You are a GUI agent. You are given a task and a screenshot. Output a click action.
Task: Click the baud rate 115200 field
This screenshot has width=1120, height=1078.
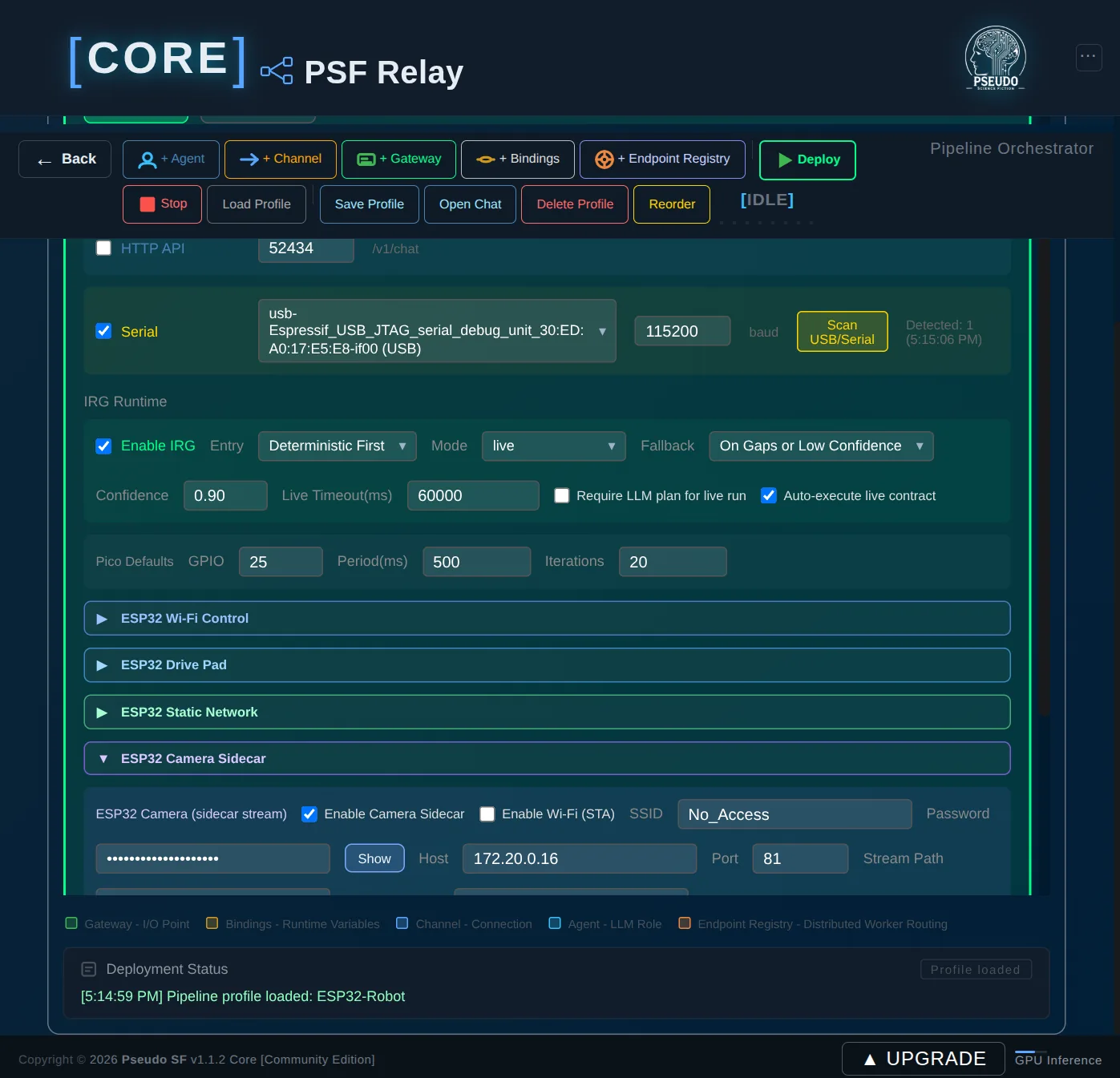point(682,331)
